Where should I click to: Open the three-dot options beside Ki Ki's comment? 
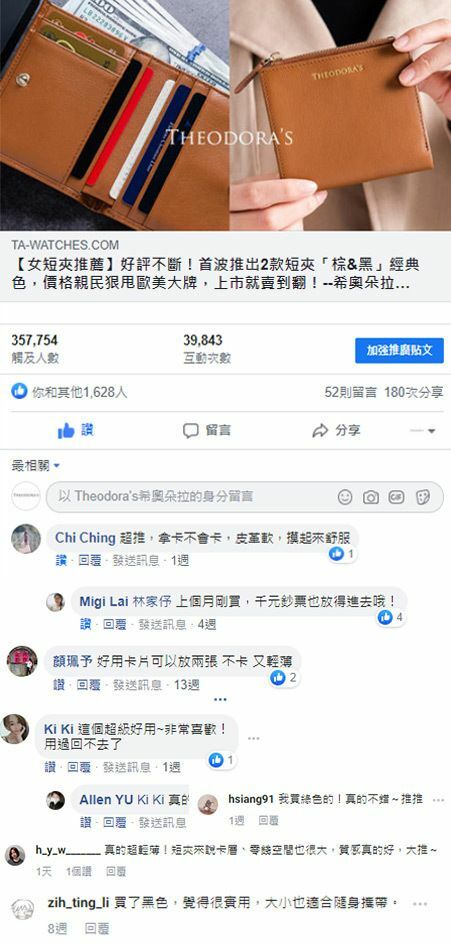253,738
